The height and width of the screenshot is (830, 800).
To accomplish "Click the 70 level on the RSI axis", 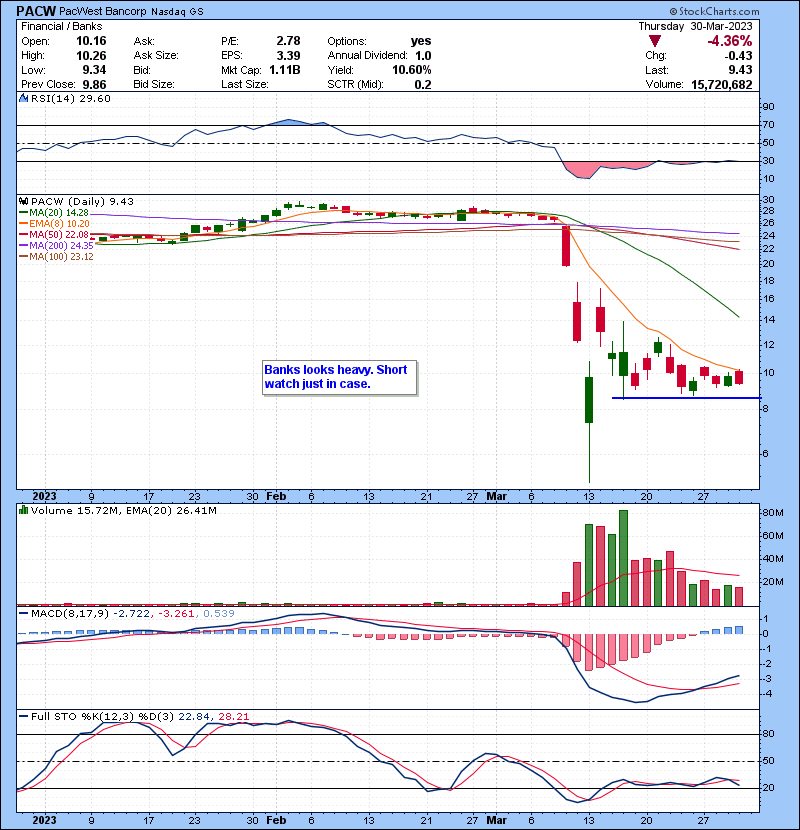I will pos(768,125).
